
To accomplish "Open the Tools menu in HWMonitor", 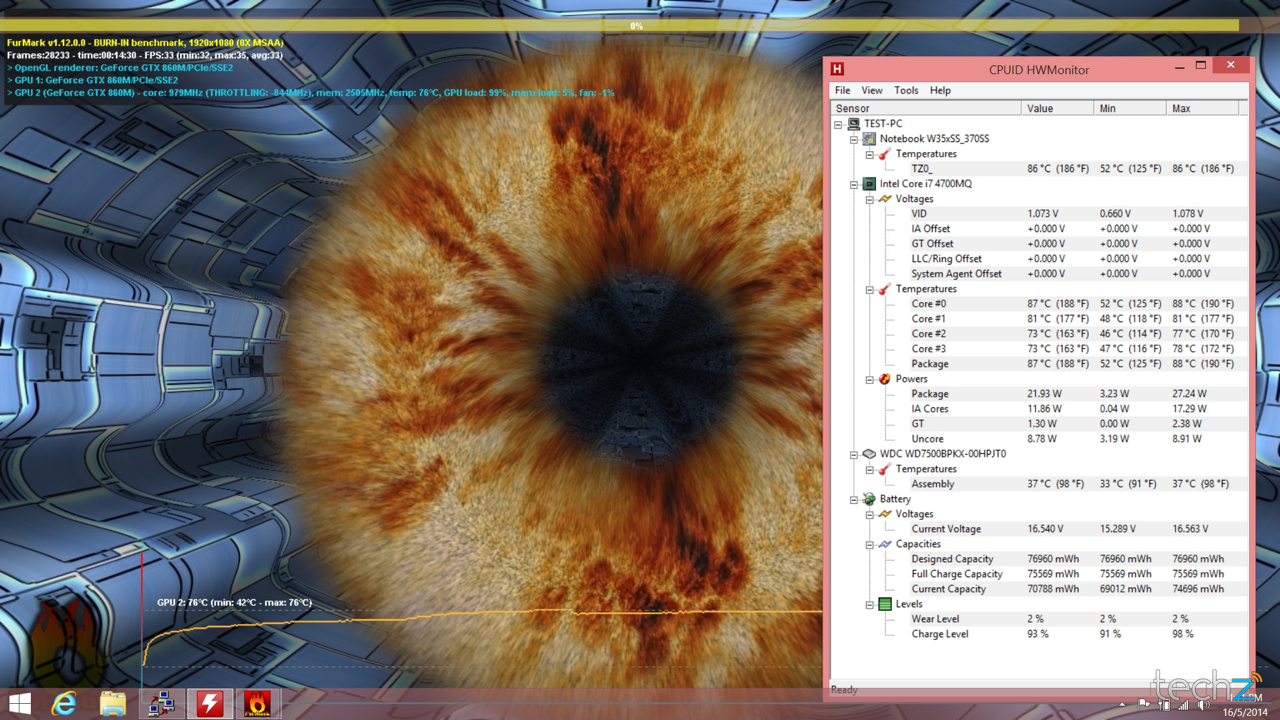I will pos(906,90).
